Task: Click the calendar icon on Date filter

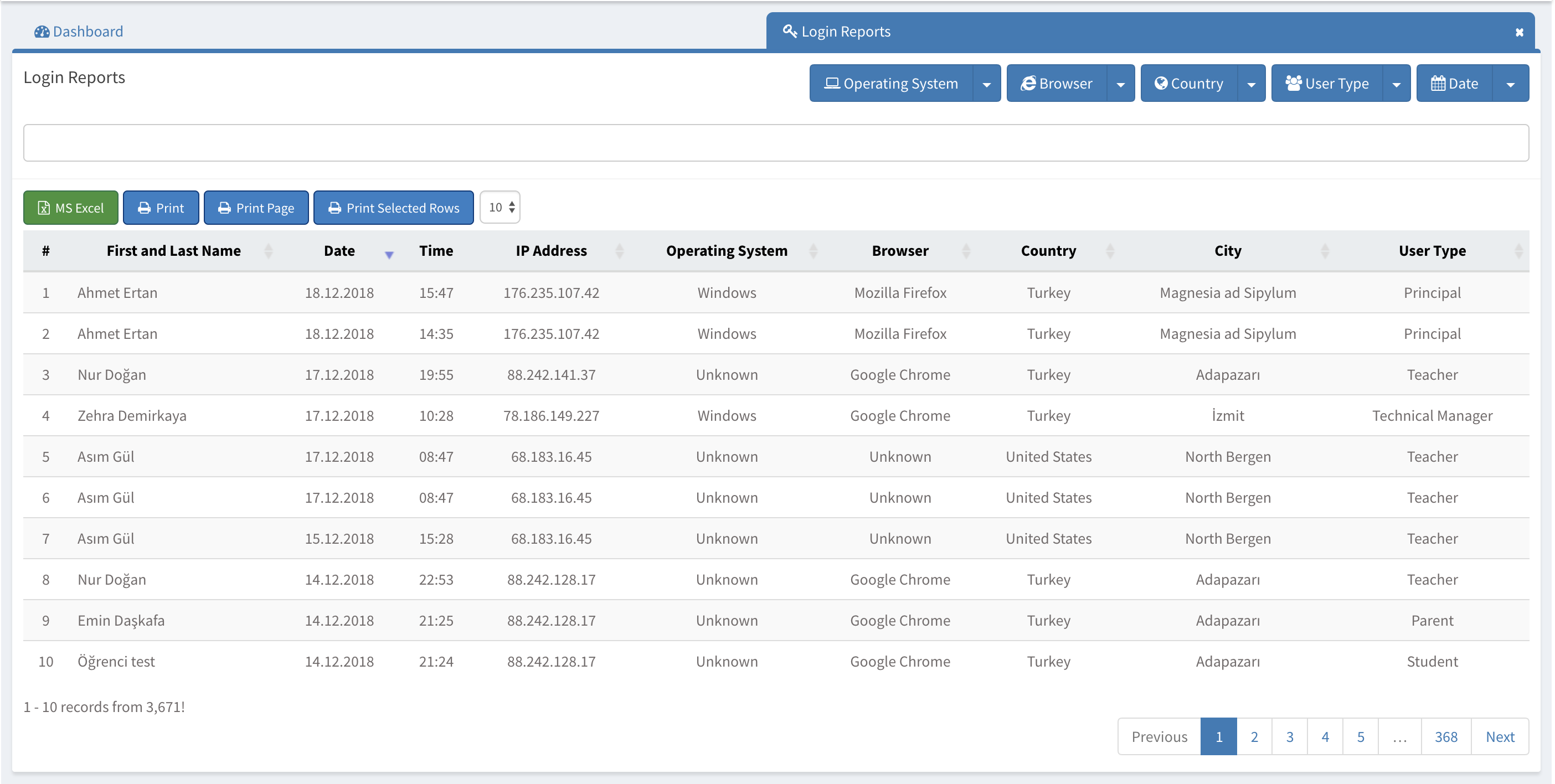Action: coord(1438,83)
